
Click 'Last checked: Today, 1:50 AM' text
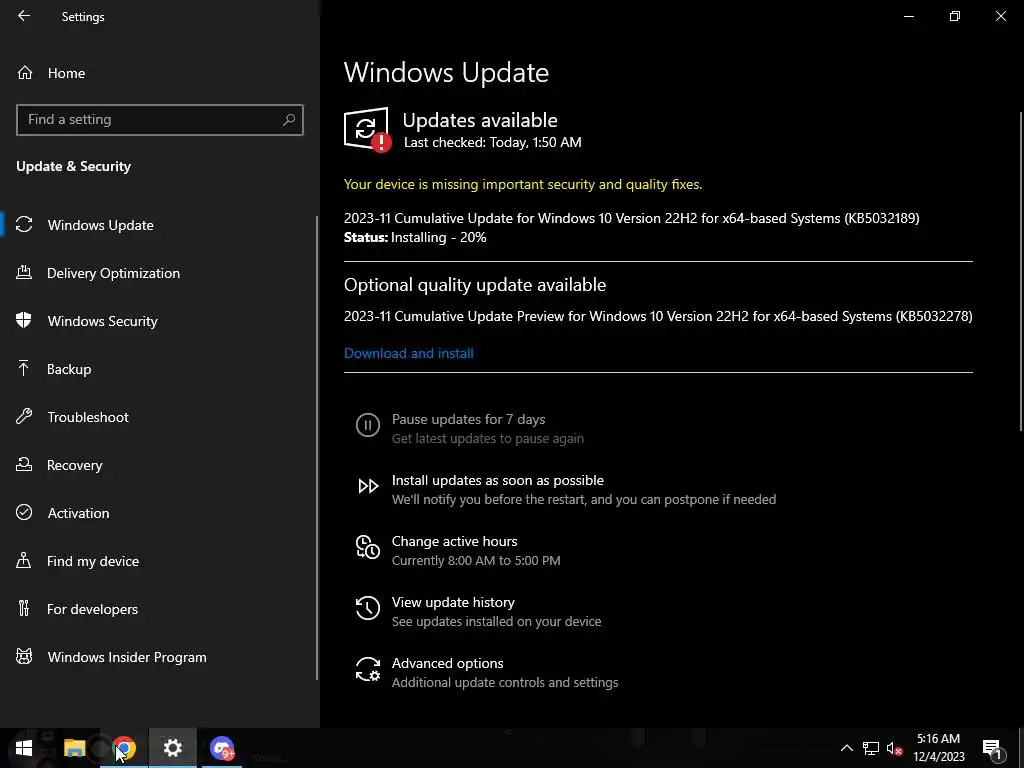click(x=492, y=142)
